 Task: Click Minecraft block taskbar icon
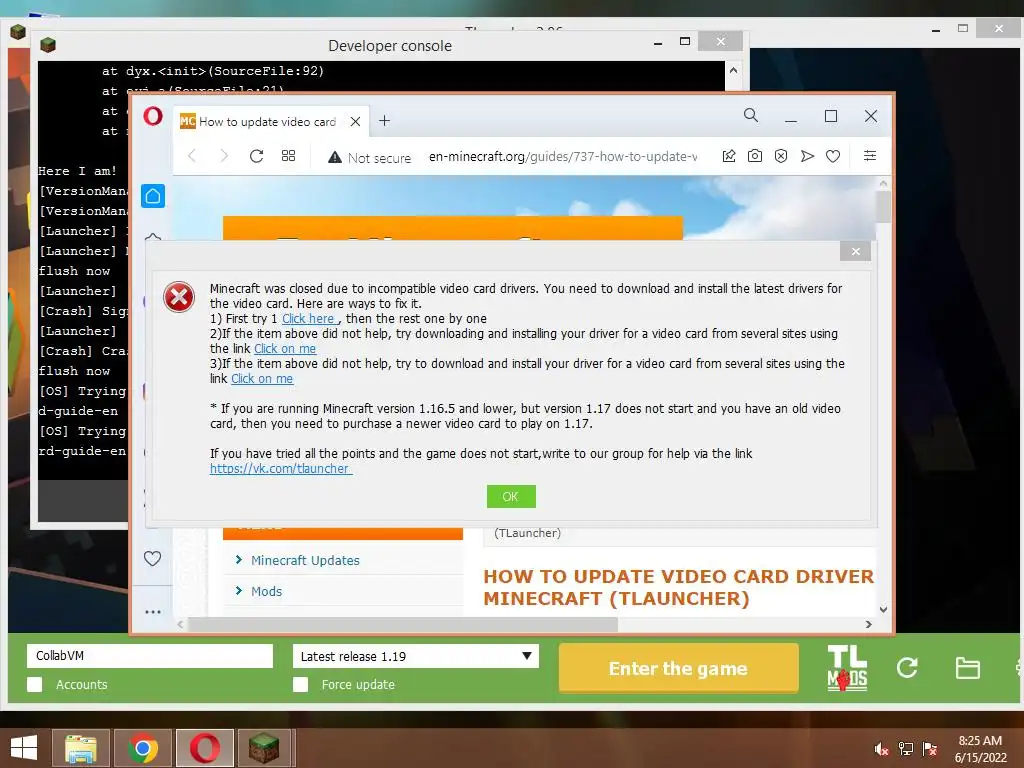264,748
